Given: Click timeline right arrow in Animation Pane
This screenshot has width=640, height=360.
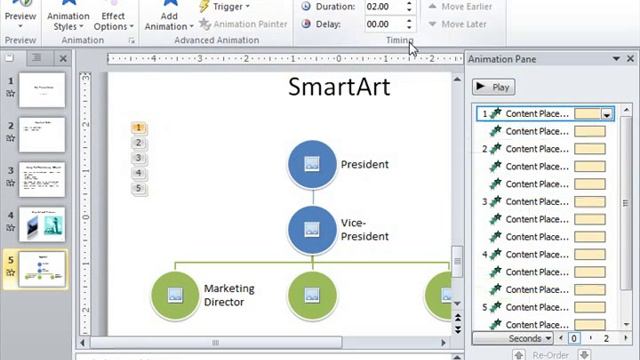Looking at the screenshot, I should tap(625, 338).
